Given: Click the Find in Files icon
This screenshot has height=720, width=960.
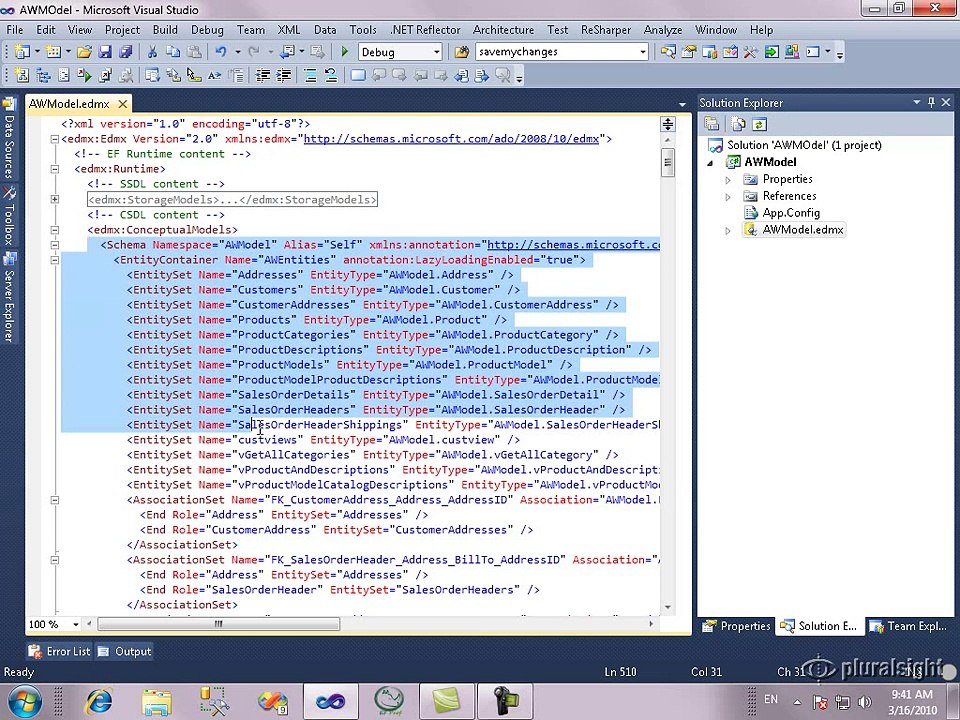Looking at the screenshot, I should [461, 52].
